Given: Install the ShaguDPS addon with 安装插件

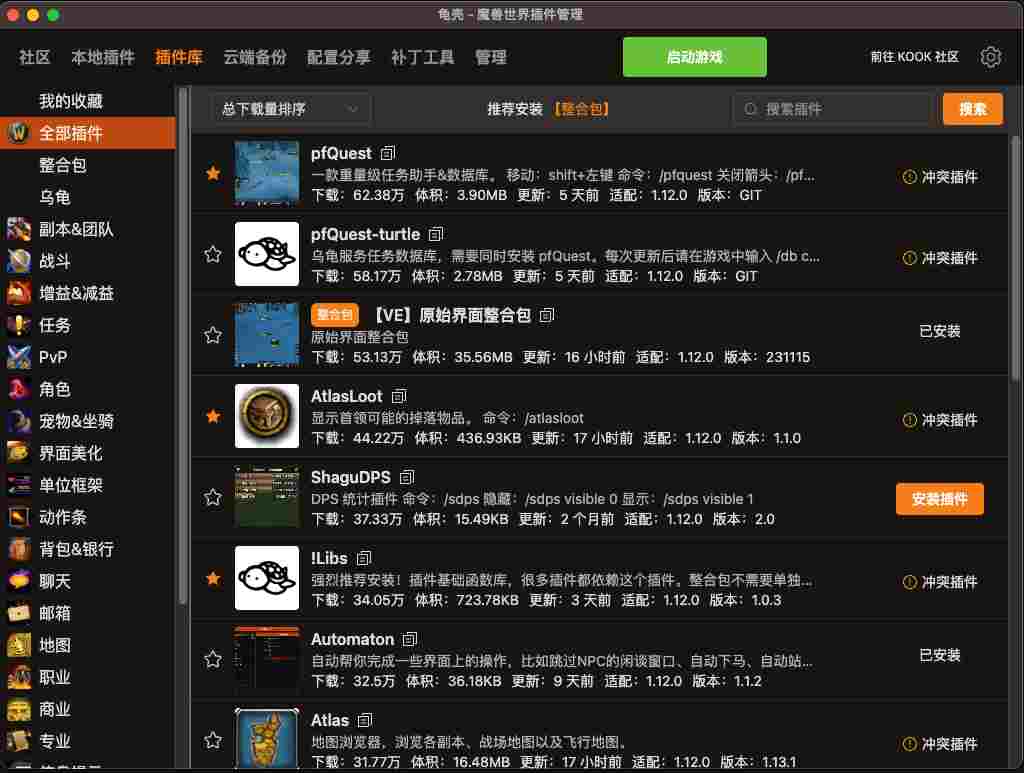Looking at the screenshot, I should [939, 499].
